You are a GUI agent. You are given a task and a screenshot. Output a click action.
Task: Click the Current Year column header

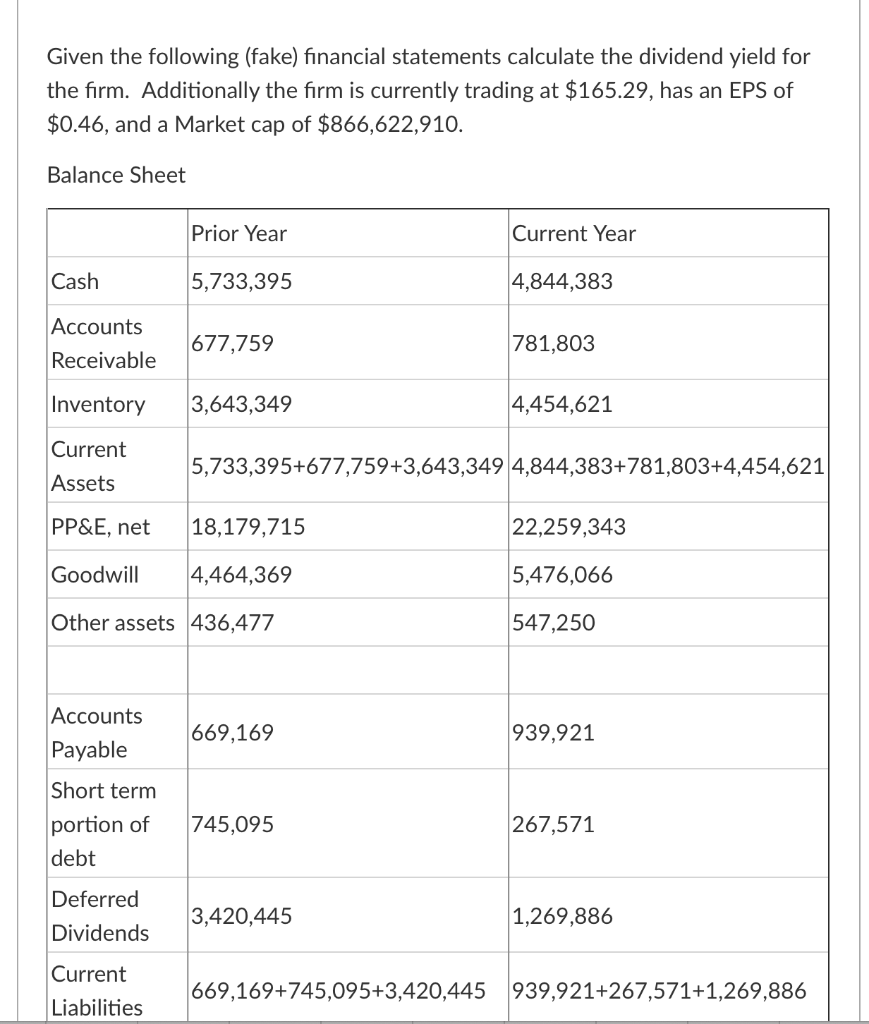tap(573, 233)
